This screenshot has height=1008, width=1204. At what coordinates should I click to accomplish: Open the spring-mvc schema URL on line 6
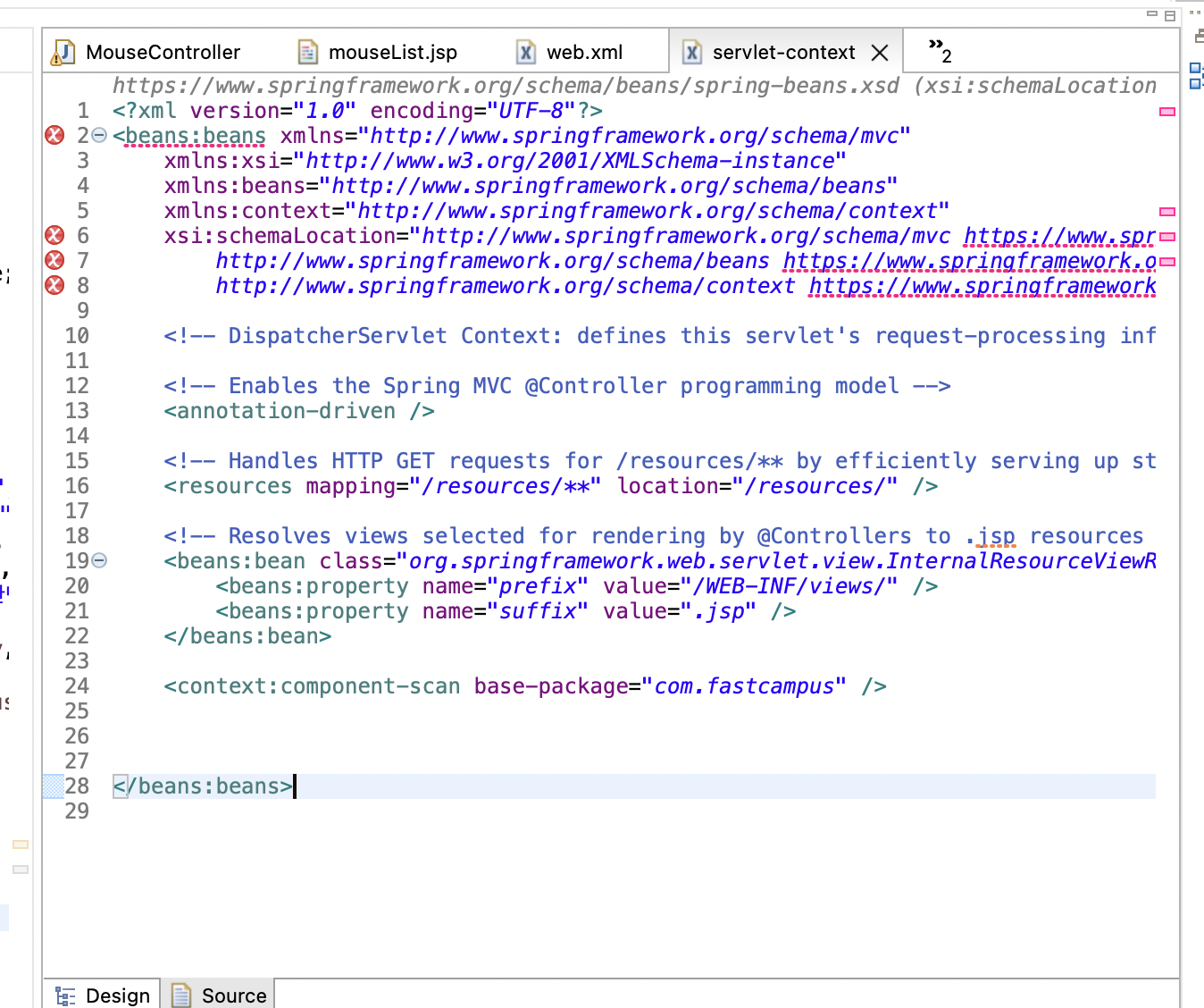pyautogui.click(x=1059, y=236)
